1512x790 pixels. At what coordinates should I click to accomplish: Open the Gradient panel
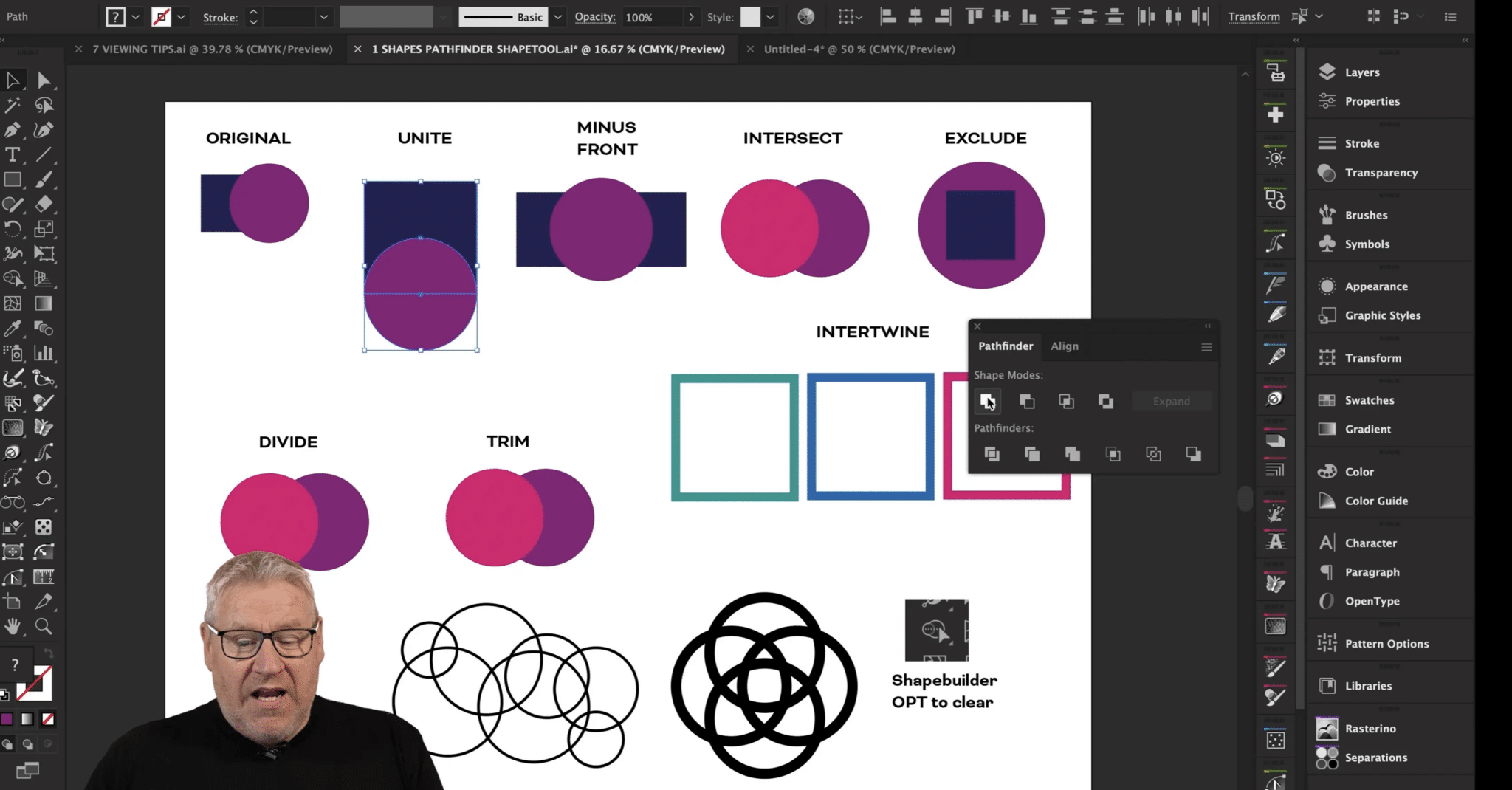click(x=1367, y=429)
